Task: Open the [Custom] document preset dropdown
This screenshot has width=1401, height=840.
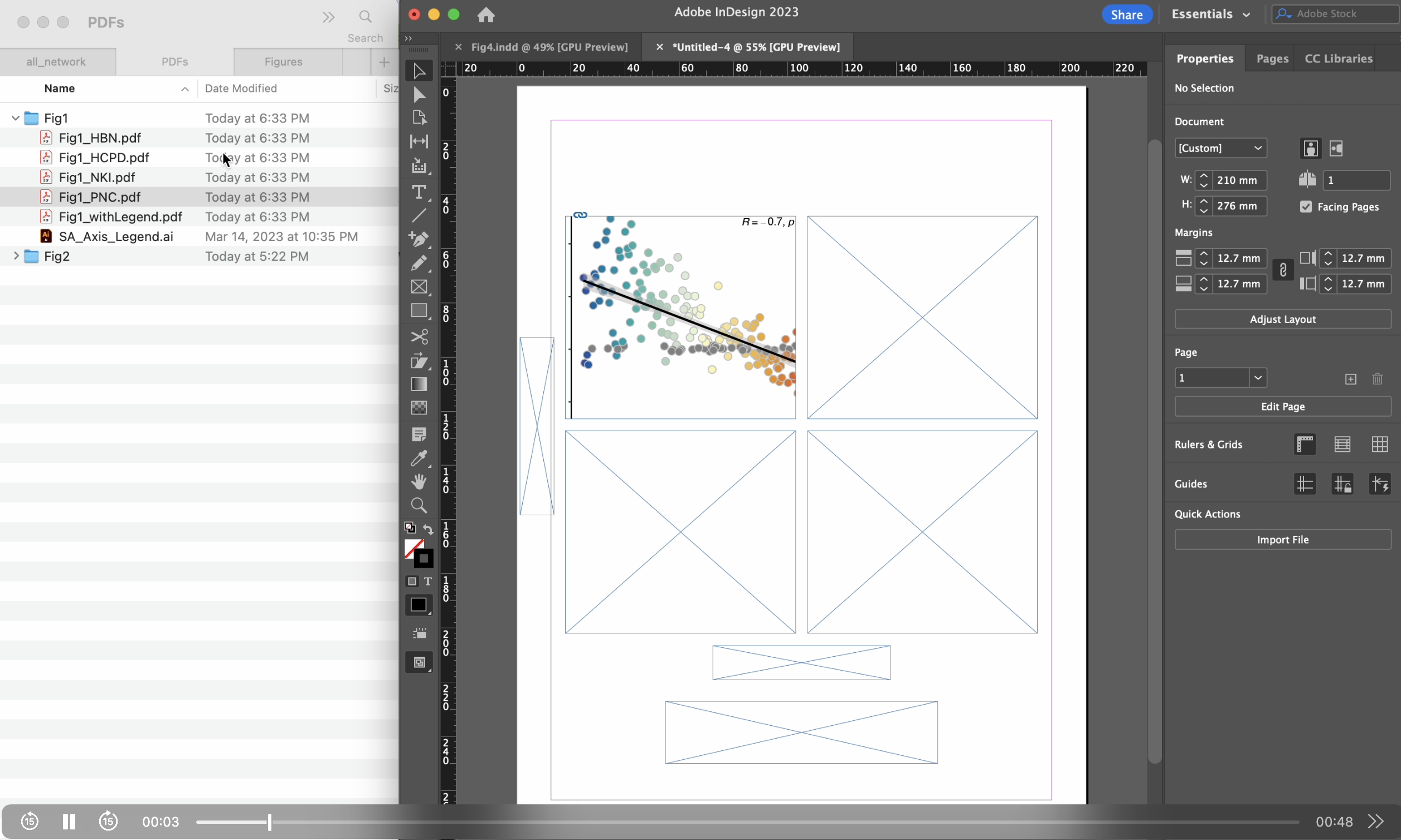Action: [1220, 148]
